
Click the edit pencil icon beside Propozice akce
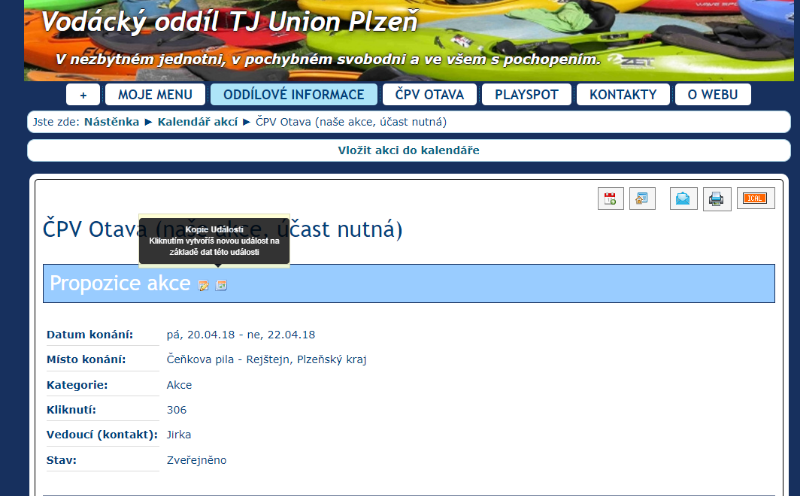pyautogui.click(x=204, y=286)
